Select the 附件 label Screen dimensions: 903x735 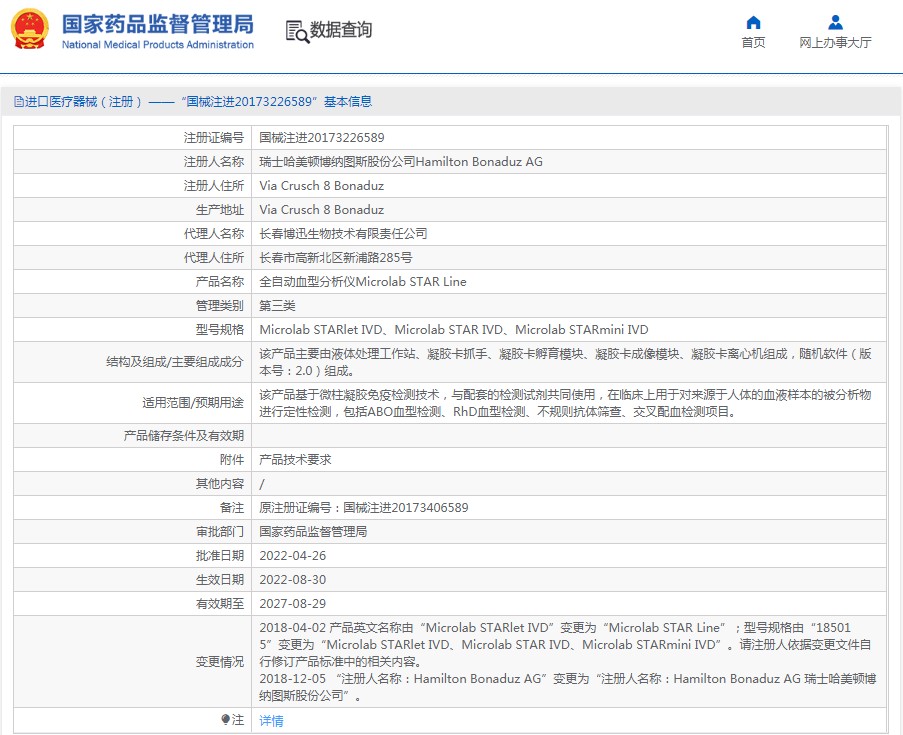point(232,460)
